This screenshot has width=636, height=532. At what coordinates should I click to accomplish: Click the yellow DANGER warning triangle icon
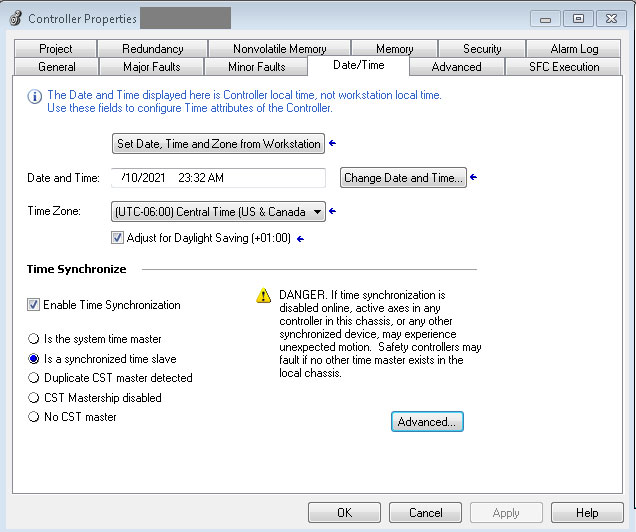(263, 296)
